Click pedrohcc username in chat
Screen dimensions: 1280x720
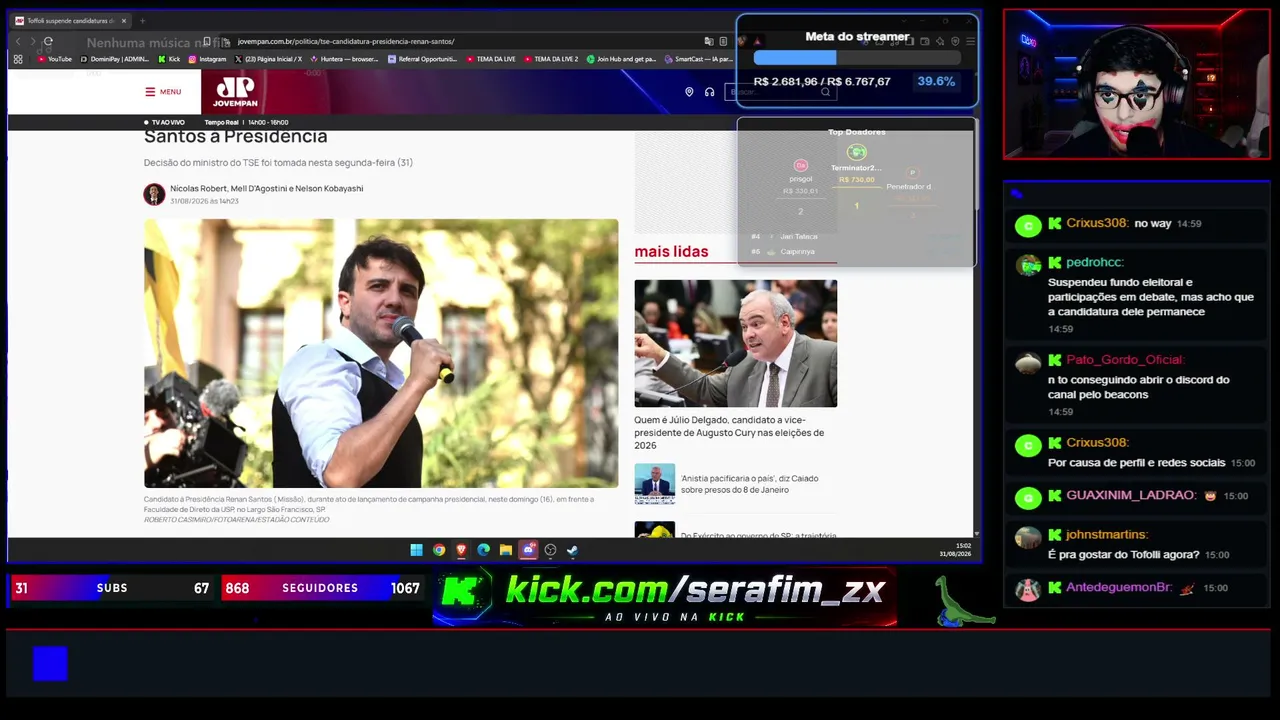[1095, 262]
